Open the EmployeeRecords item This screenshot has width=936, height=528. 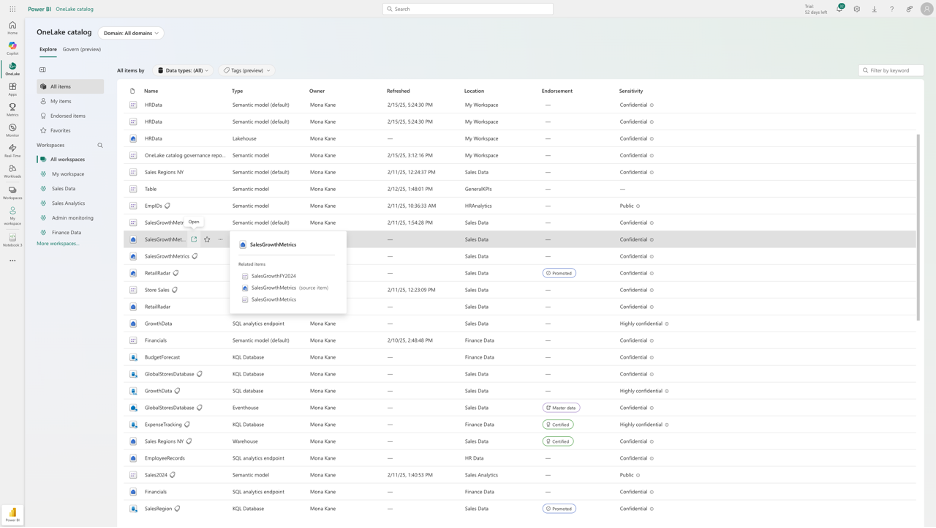pyautogui.click(x=165, y=458)
